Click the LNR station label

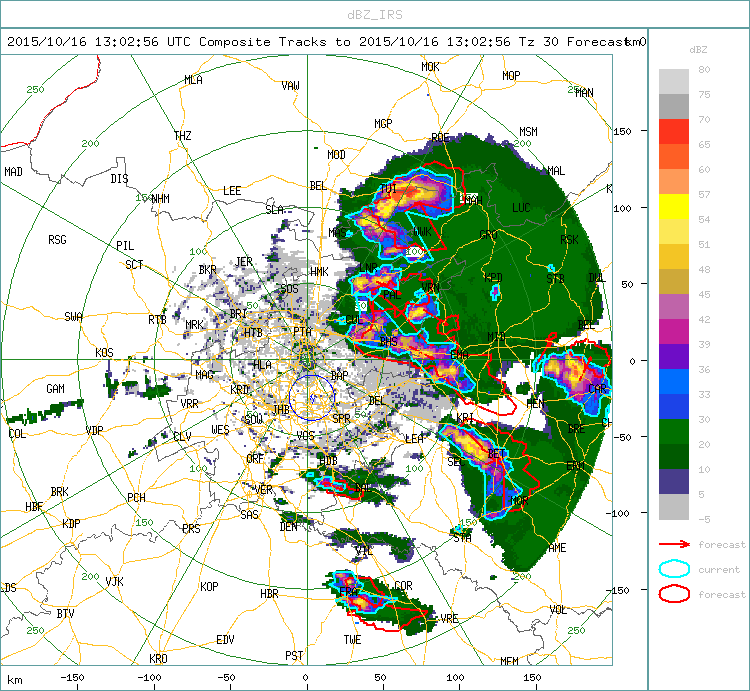(x=368, y=268)
